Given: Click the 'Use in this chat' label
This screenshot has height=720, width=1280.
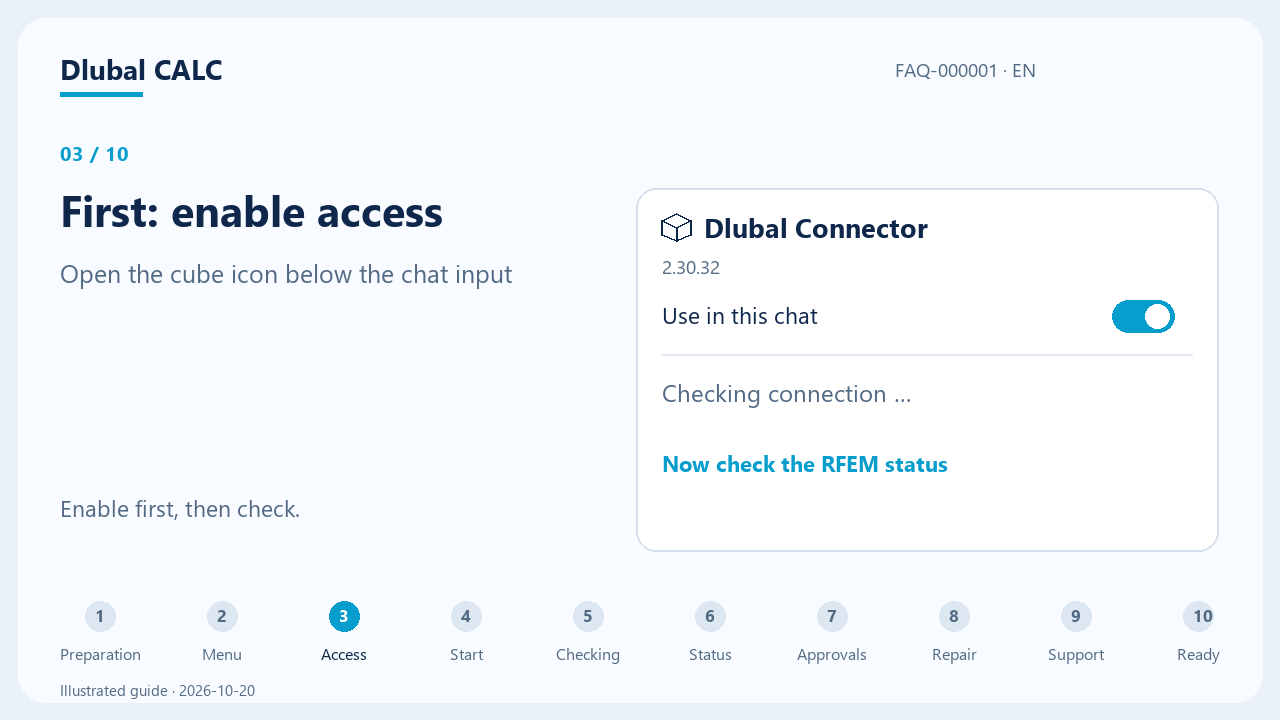Looking at the screenshot, I should 740,317.
